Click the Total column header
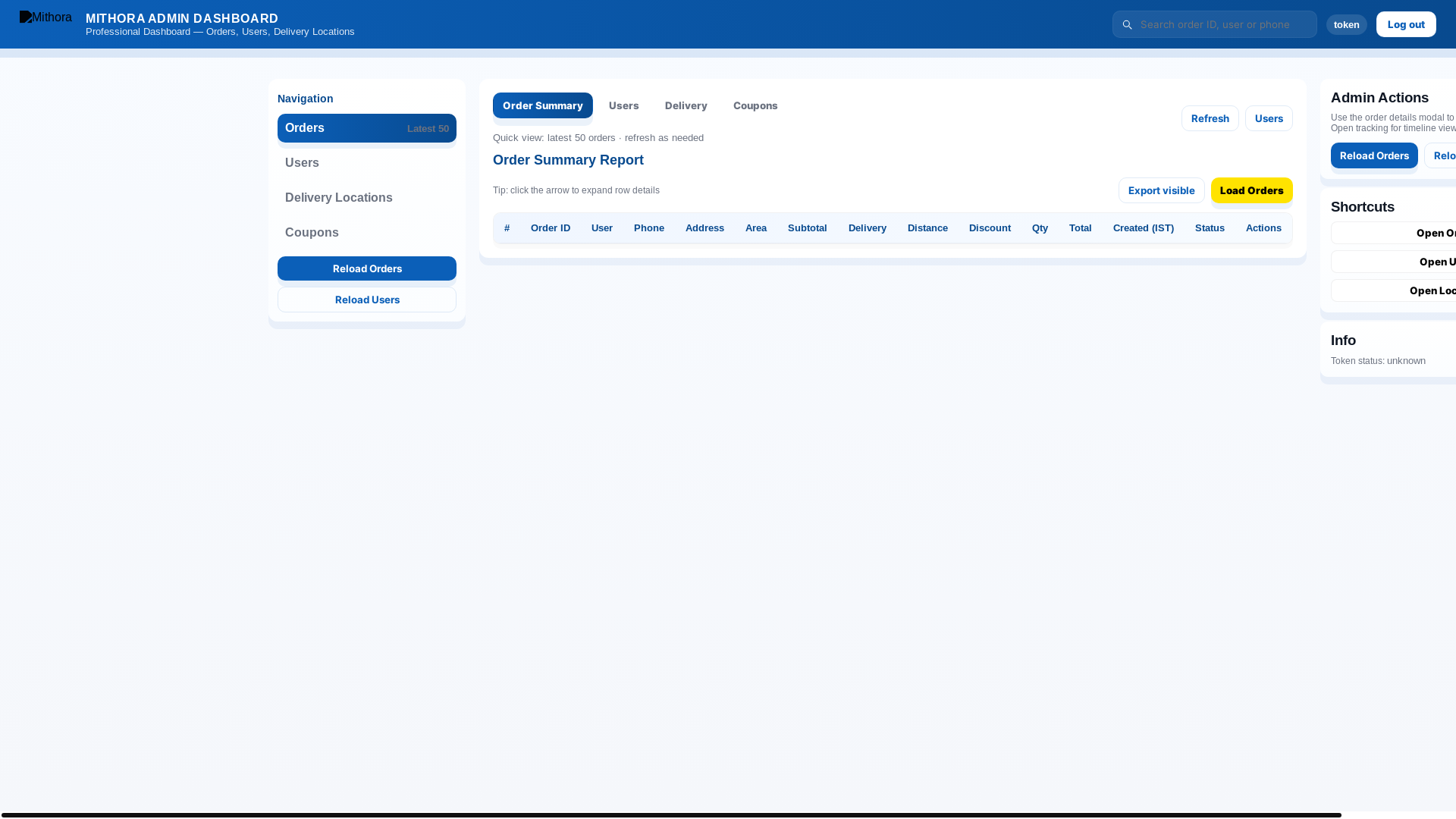1456x819 pixels. tap(1081, 228)
